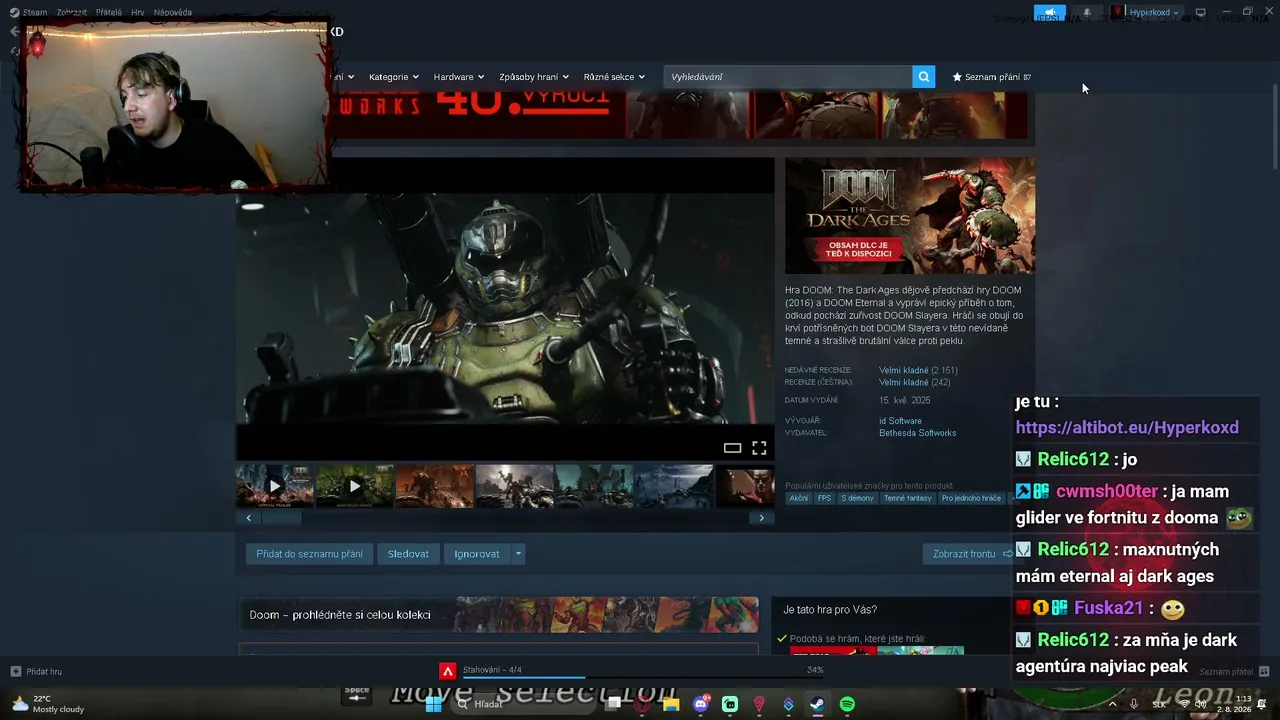Select the Akční tag

pyautogui.click(x=799, y=498)
